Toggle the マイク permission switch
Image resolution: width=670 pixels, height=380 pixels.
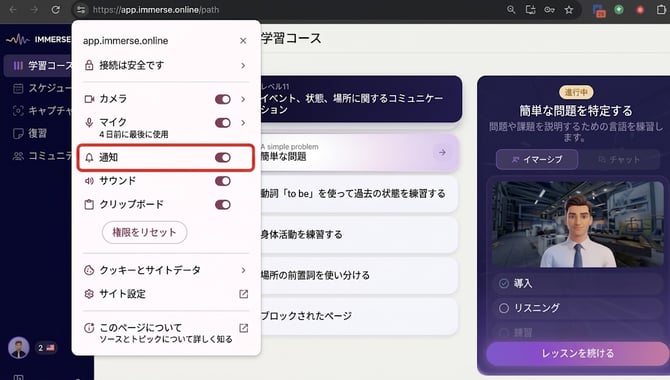tap(223, 123)
